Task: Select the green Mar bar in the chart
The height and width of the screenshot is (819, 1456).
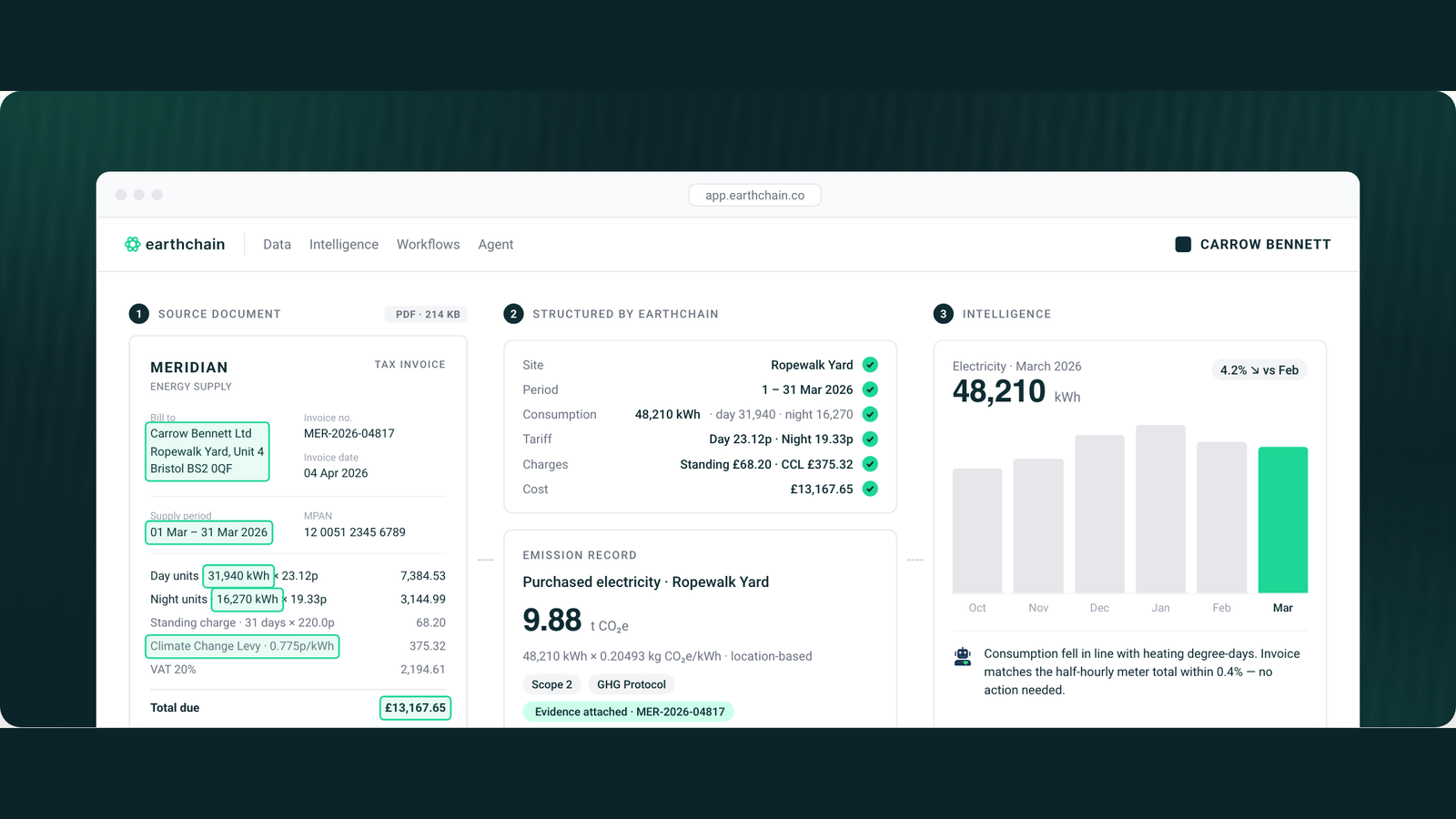Action: click(1283, 520)
